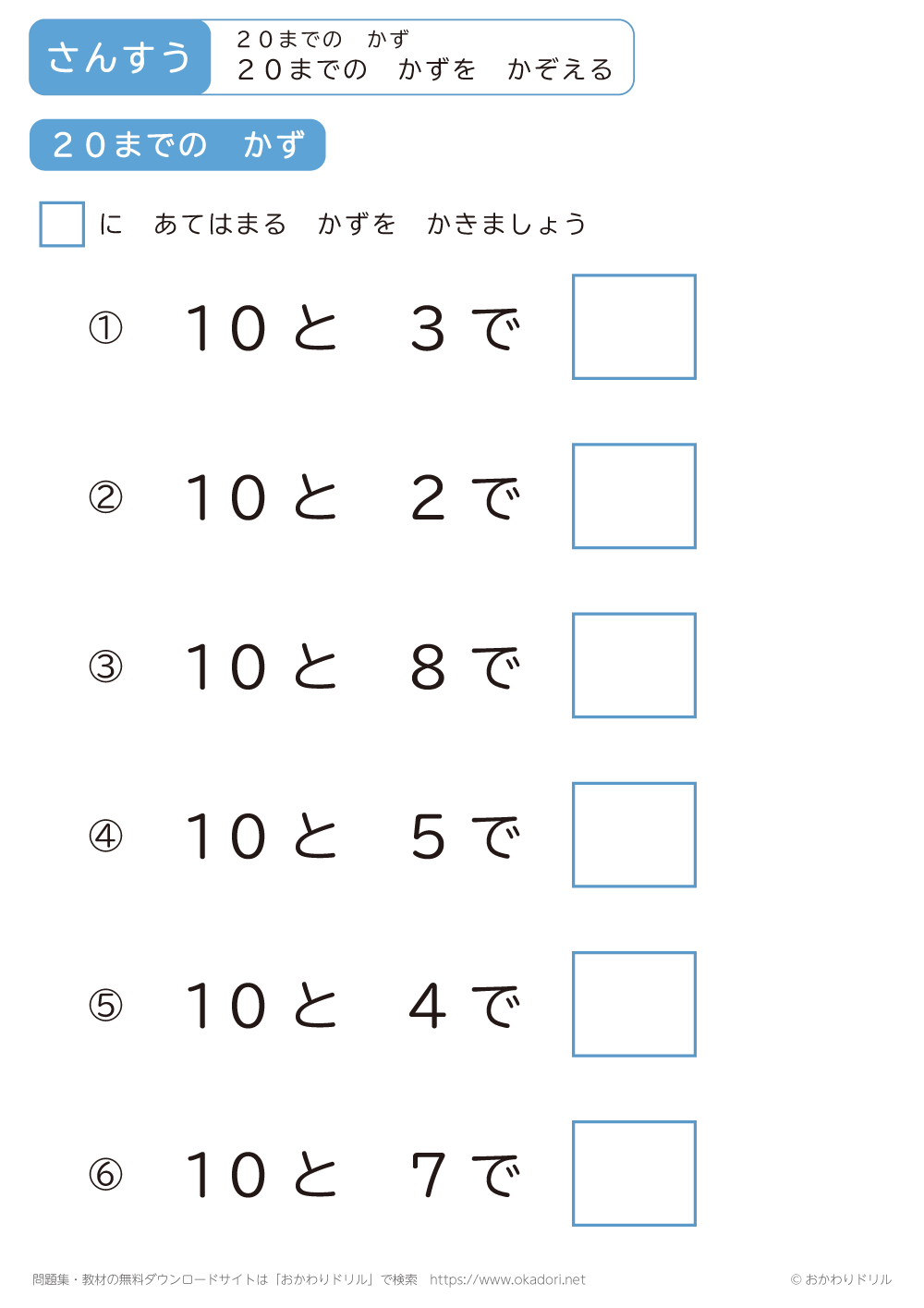Screen dimensions: 924x1308
Task: Click the answer box for problem ①
Action: click(634, 327)
